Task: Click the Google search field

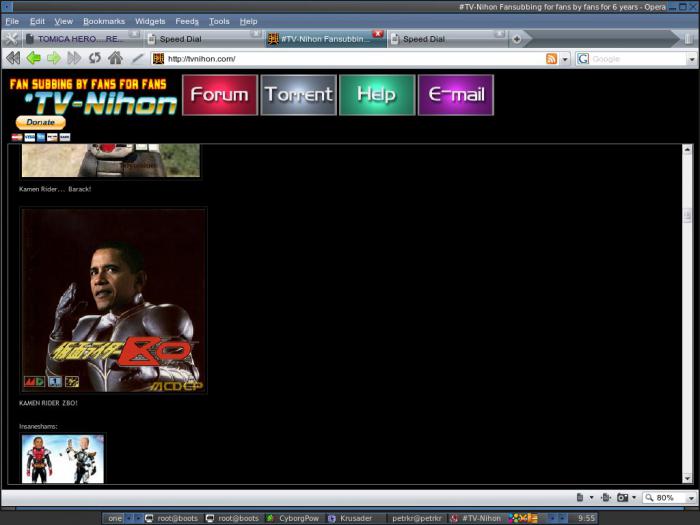Action: (x=638, y=59)
